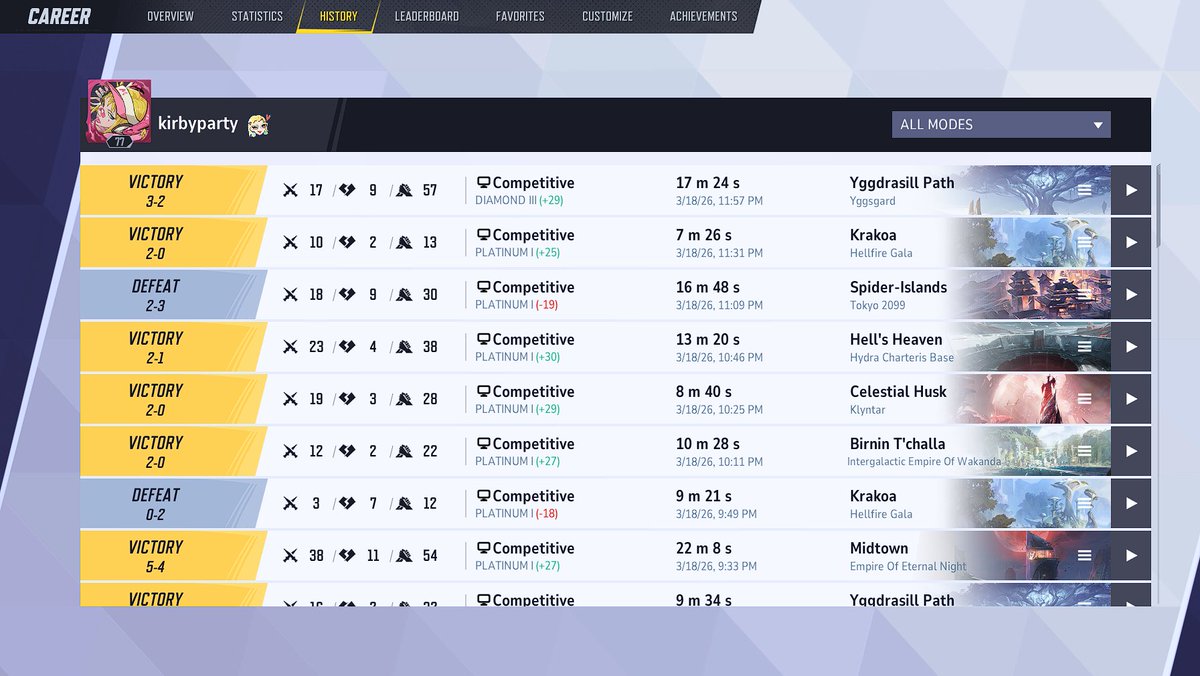The image size is (1200, 676).
Task: Click the Tokyo 2099 subtitle
Action: pos(878,305)
